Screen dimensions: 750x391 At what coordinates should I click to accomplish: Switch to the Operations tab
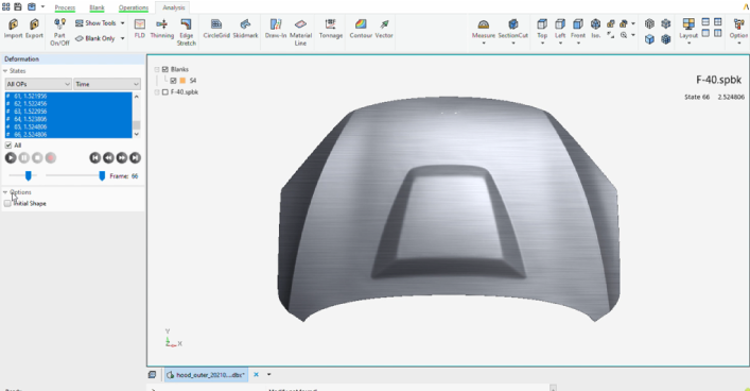coord(133,8)
